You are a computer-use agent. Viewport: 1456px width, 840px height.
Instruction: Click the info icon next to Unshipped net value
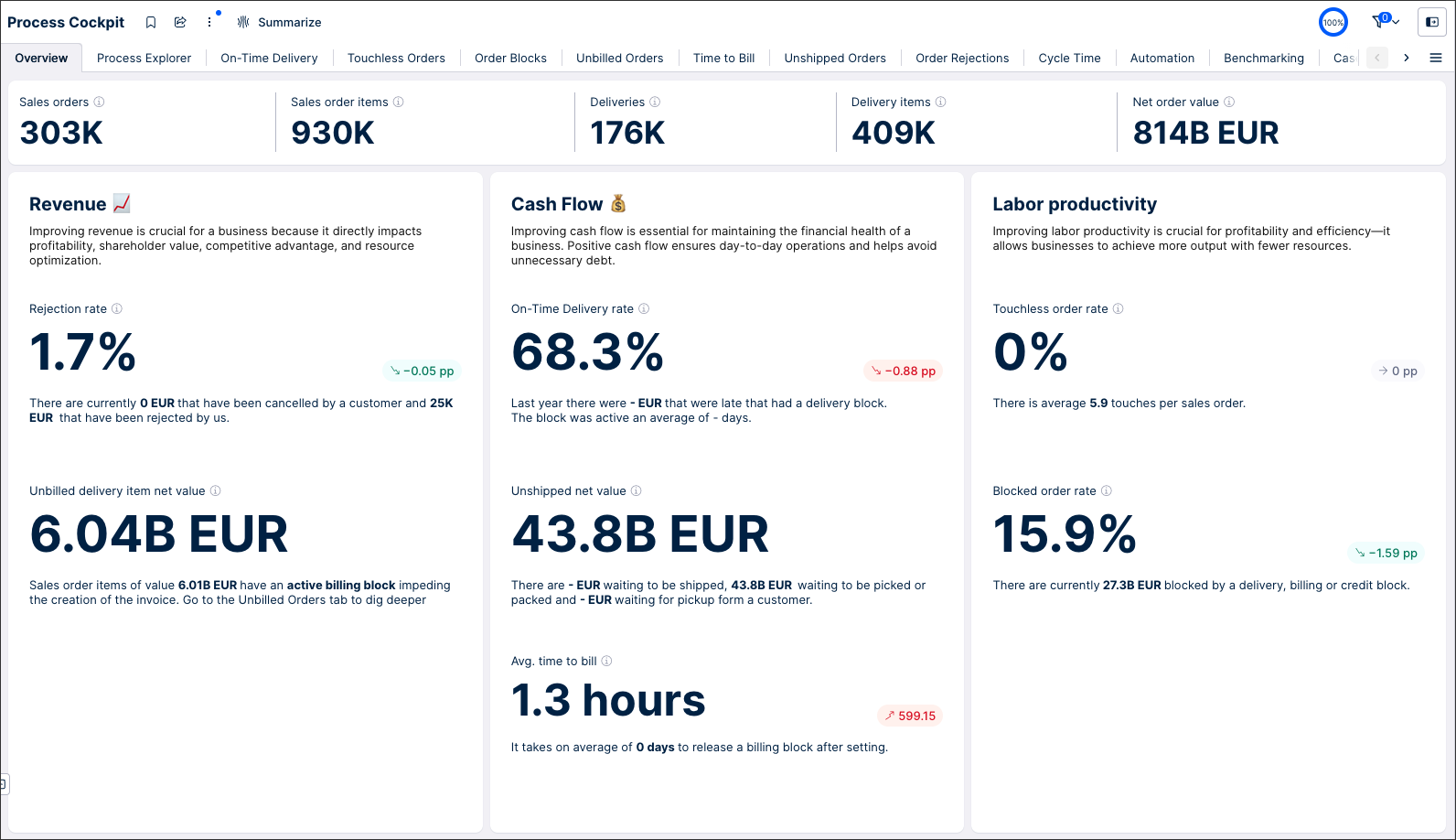pos(636,490)
